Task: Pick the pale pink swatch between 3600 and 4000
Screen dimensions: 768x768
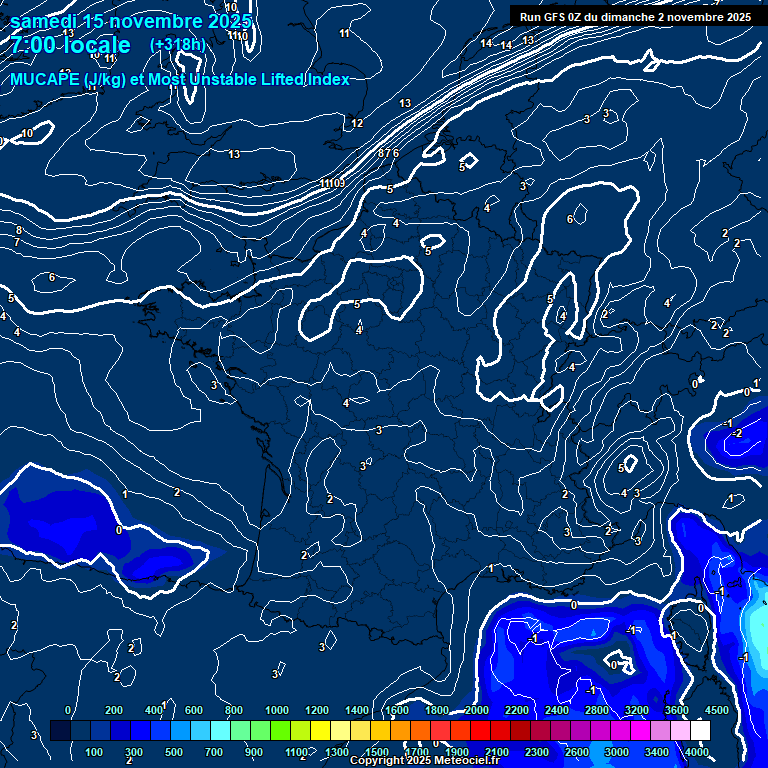Action: click(680, 730)
